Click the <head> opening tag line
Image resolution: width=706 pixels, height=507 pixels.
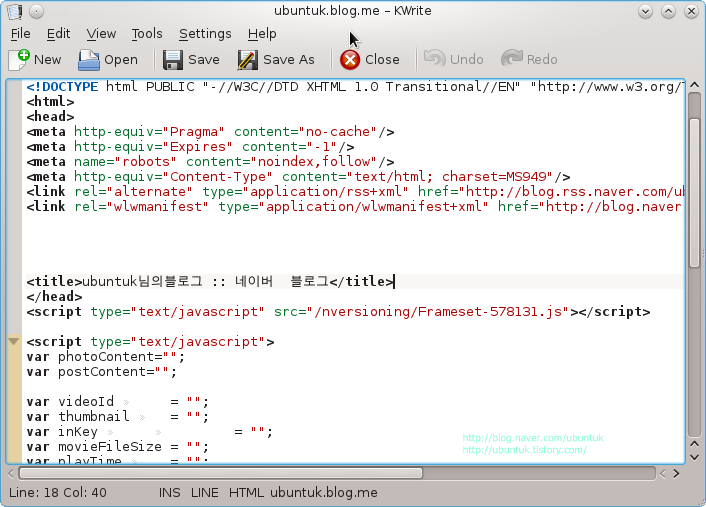coord(50,117)
